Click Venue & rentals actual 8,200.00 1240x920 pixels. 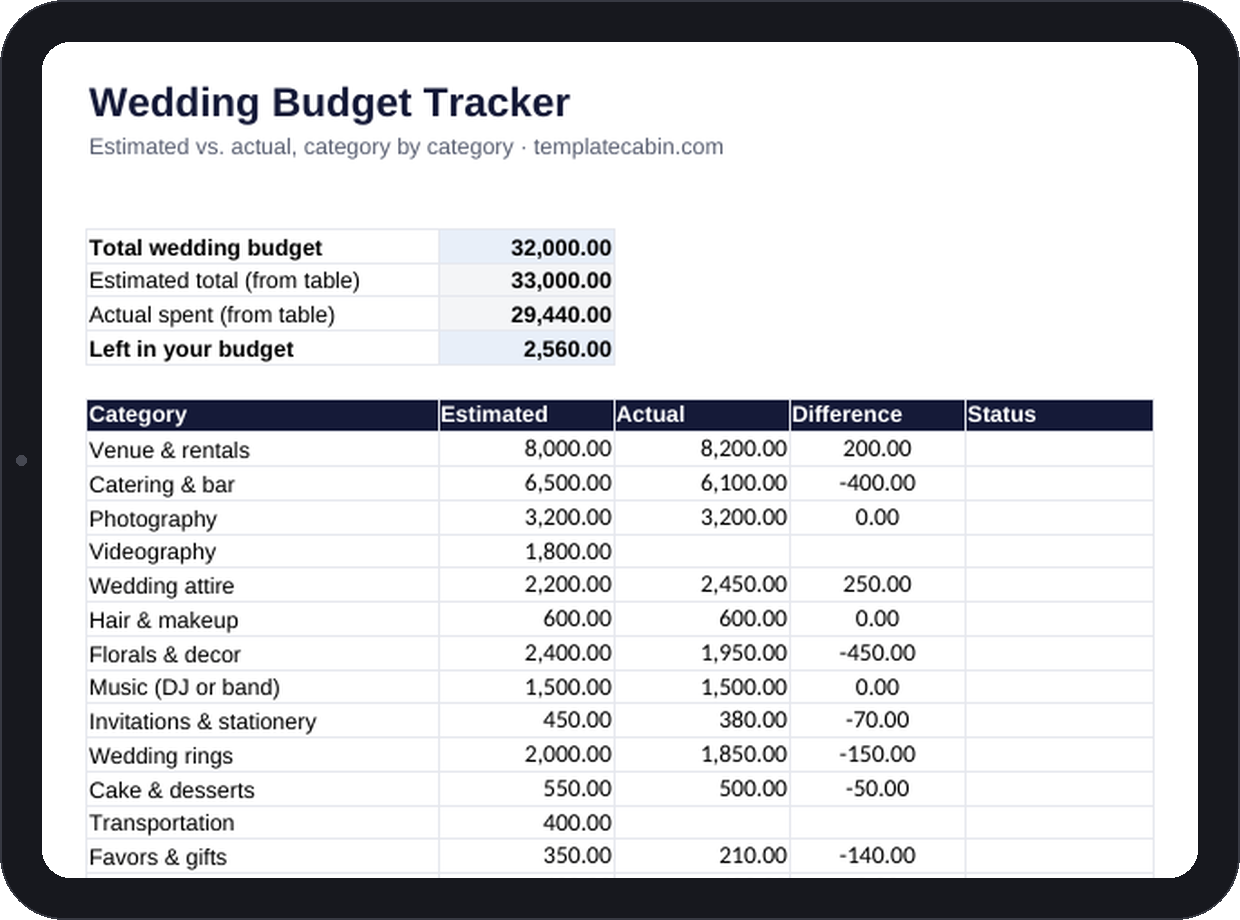702,449
